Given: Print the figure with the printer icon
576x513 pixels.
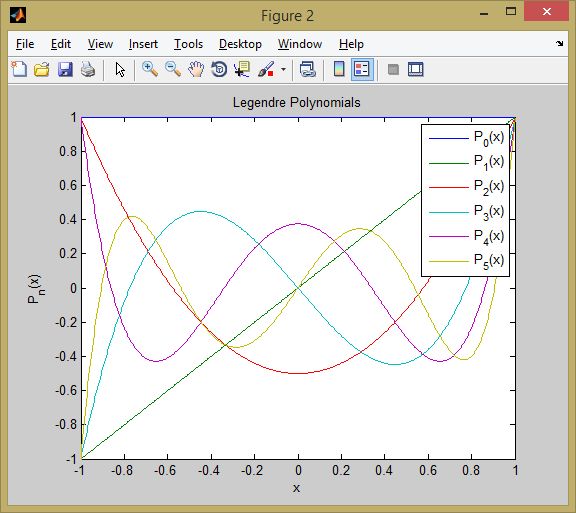Looking at the screenshot, I should tap(88, 69).
